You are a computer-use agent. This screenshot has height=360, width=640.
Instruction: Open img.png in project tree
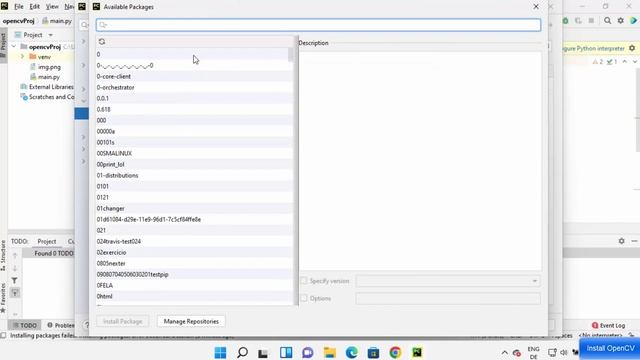point(49,67)
